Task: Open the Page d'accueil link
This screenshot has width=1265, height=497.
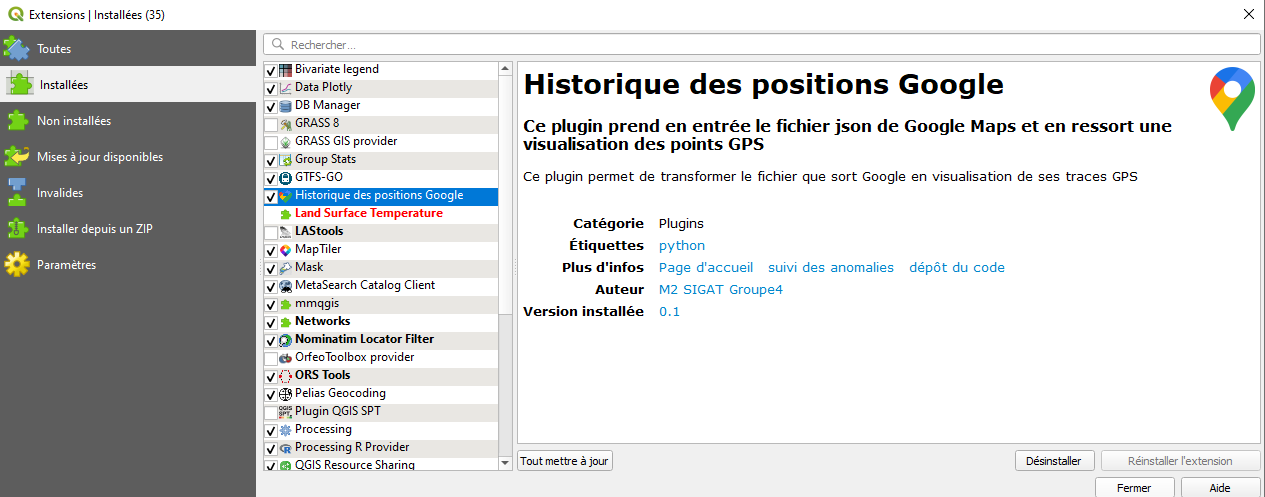Action: click(706, 267)
